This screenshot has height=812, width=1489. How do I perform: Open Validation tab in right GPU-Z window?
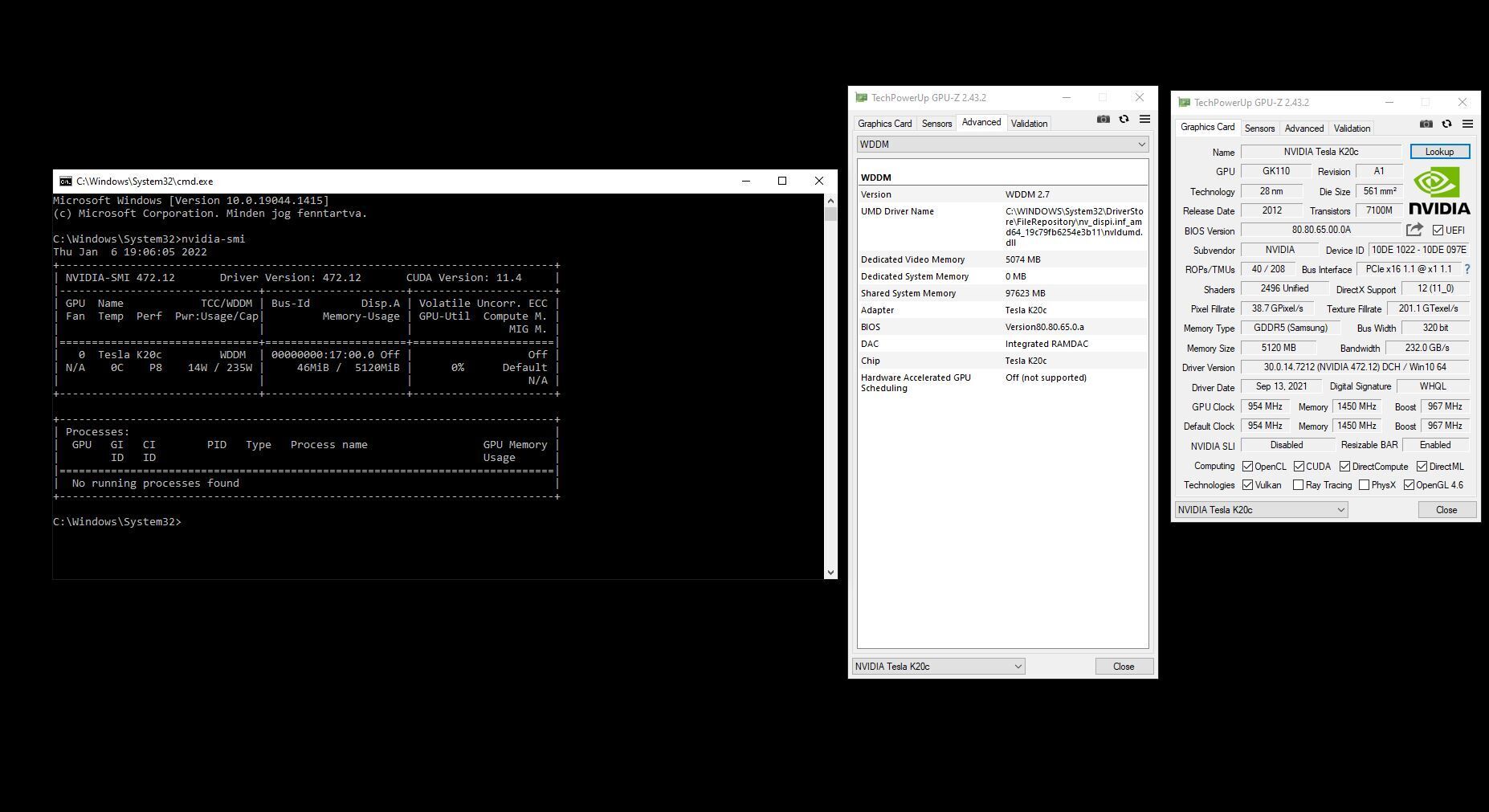[1352, 129]
